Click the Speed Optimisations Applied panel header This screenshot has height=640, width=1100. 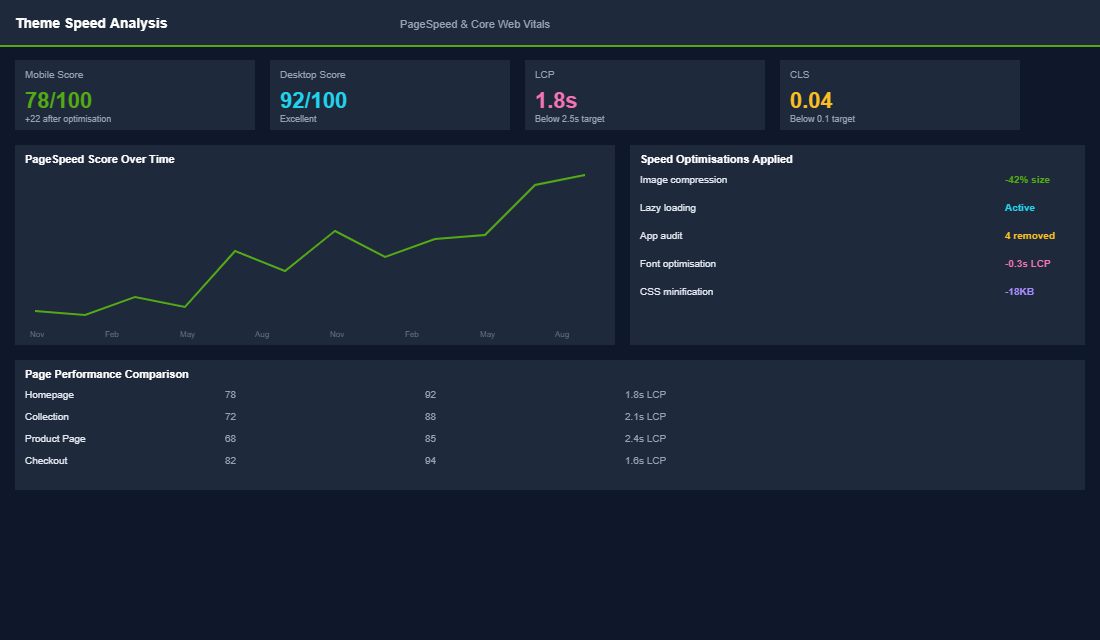pos(716,159)
